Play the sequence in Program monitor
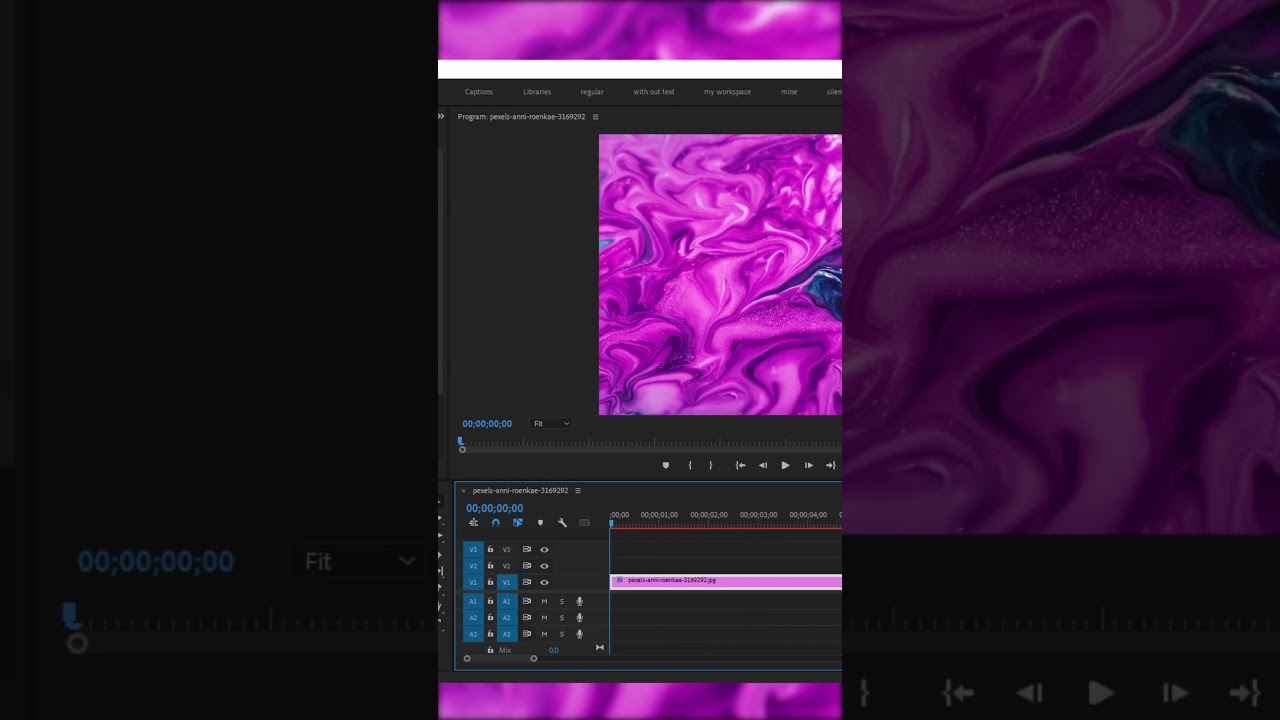The image size is (1280, 720). (x=785, y=465)
